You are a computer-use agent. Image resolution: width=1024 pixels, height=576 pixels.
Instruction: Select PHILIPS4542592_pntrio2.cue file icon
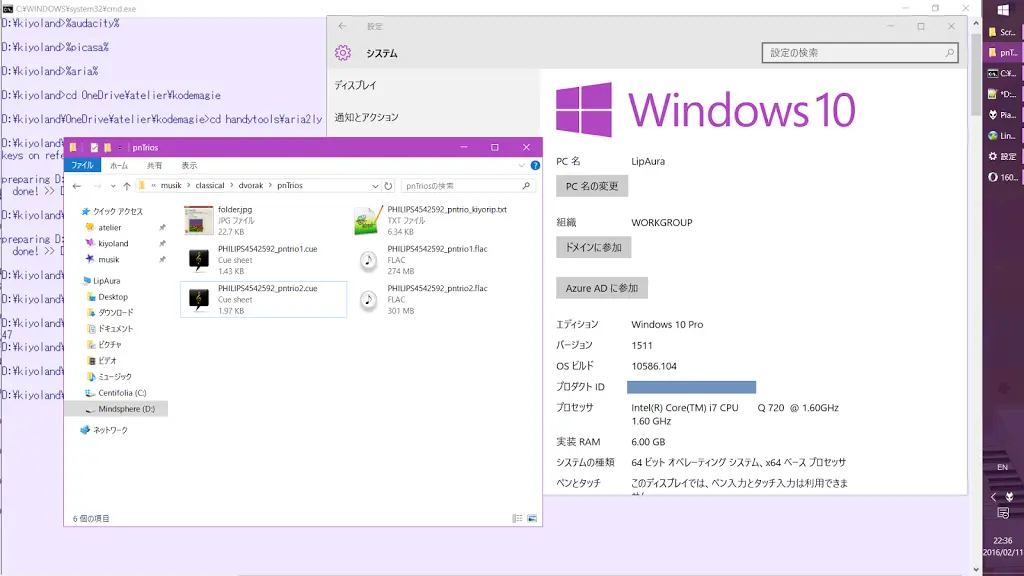(x=199, y=299)
